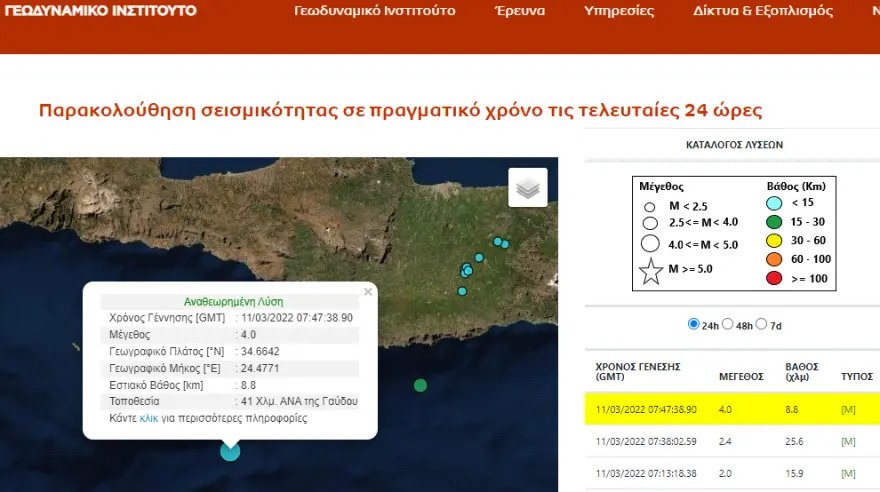The width and height of the screenshot is (880, 492).
Task: Open the Υπηρεσίες menu
Action: coord(619,12)
